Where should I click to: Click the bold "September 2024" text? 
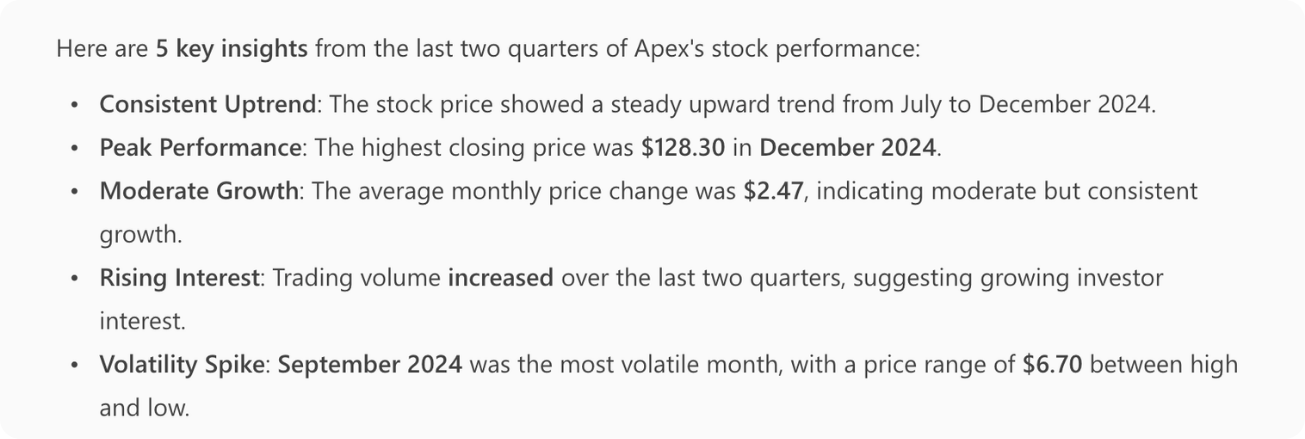point(370,364)
